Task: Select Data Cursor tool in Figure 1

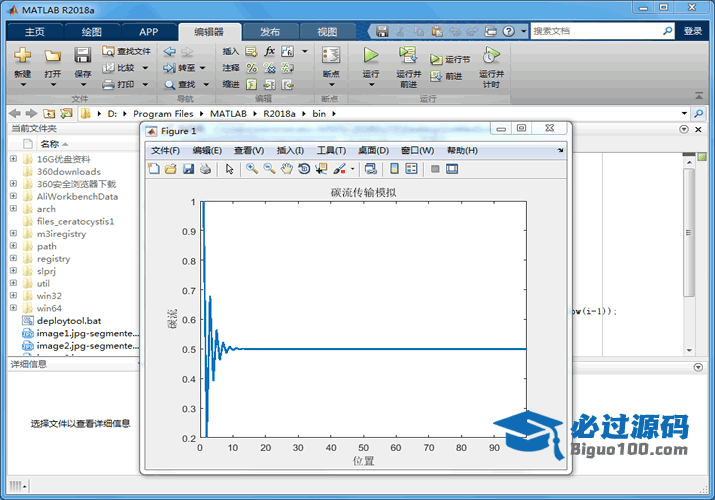Action: 321,169
